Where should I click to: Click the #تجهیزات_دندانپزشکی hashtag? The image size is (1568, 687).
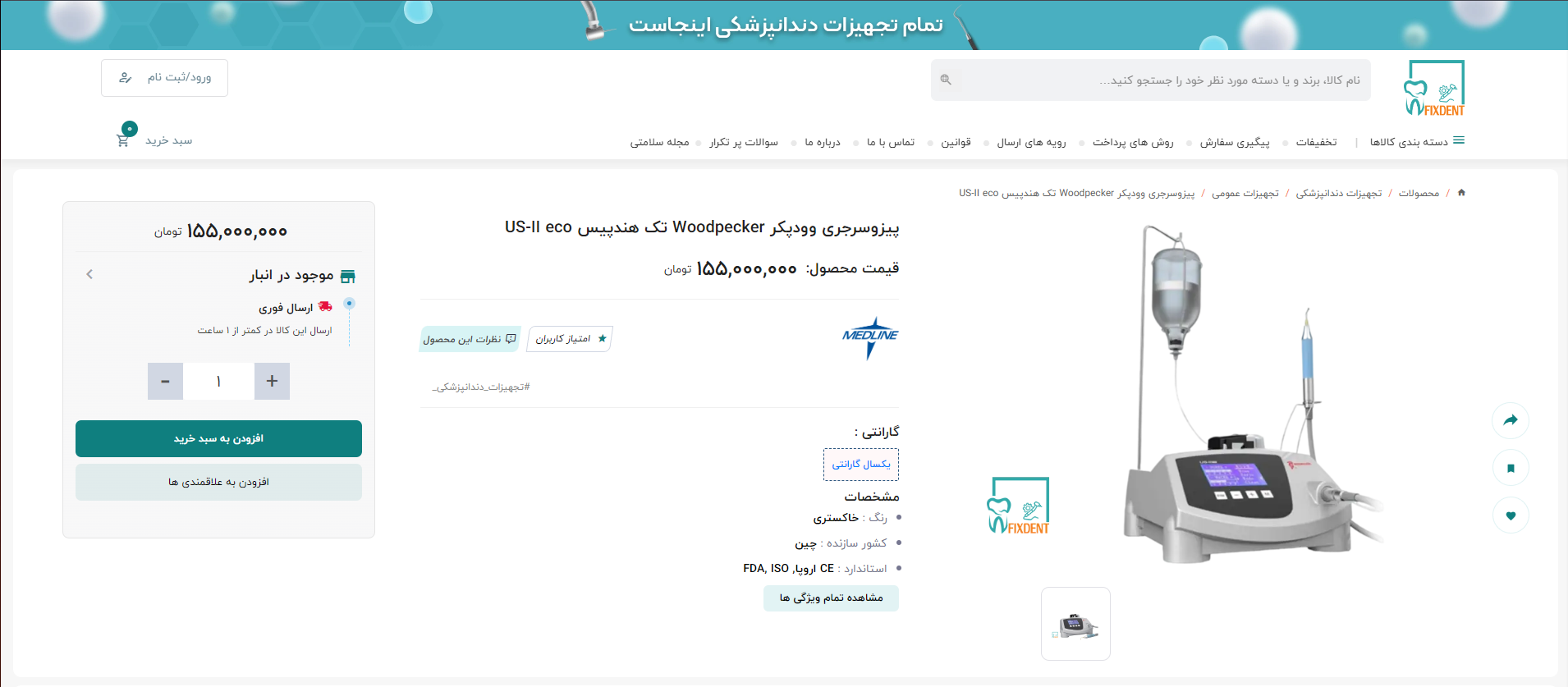(x=481, y=387)
